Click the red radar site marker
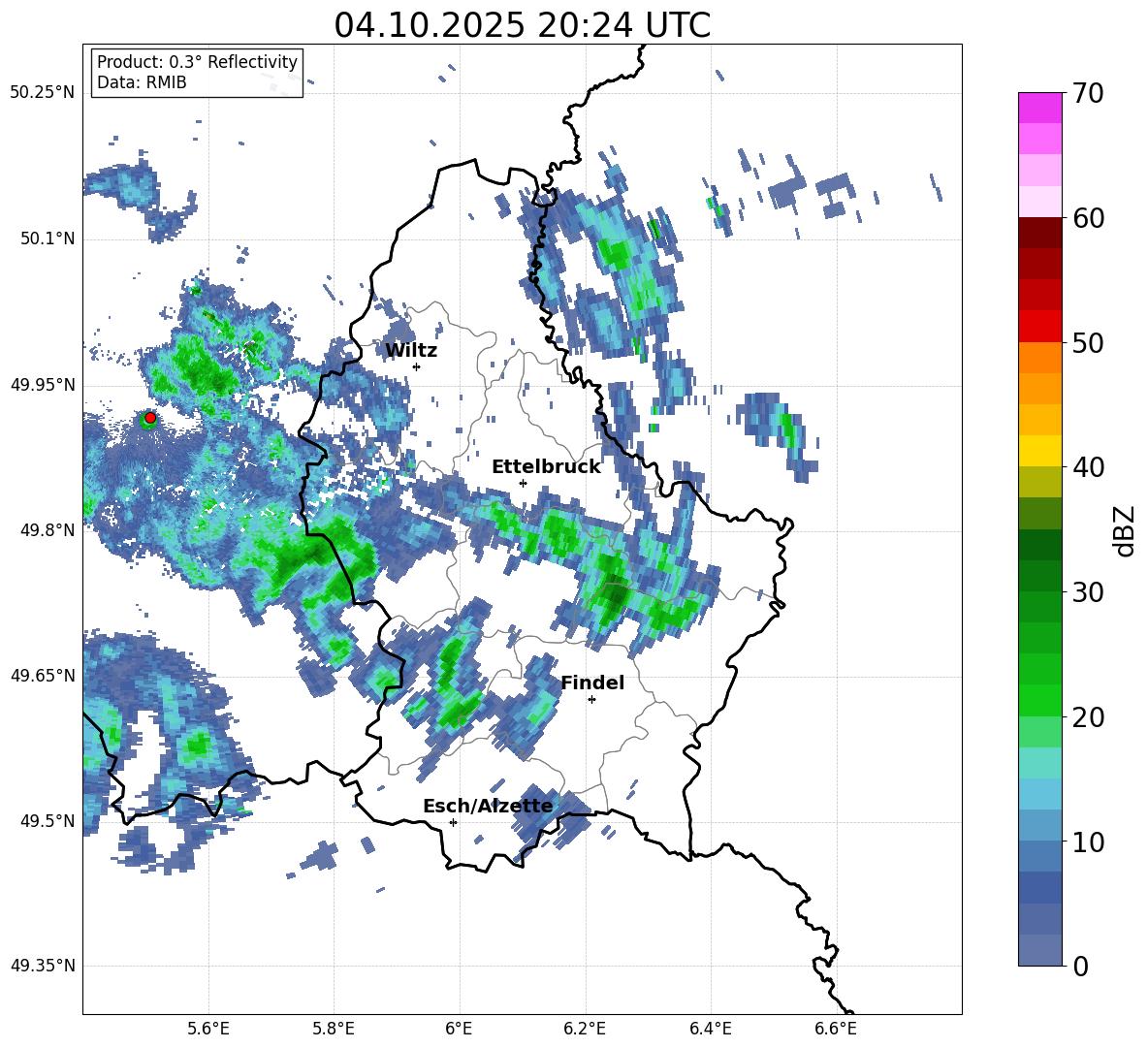 click(150, 418)
